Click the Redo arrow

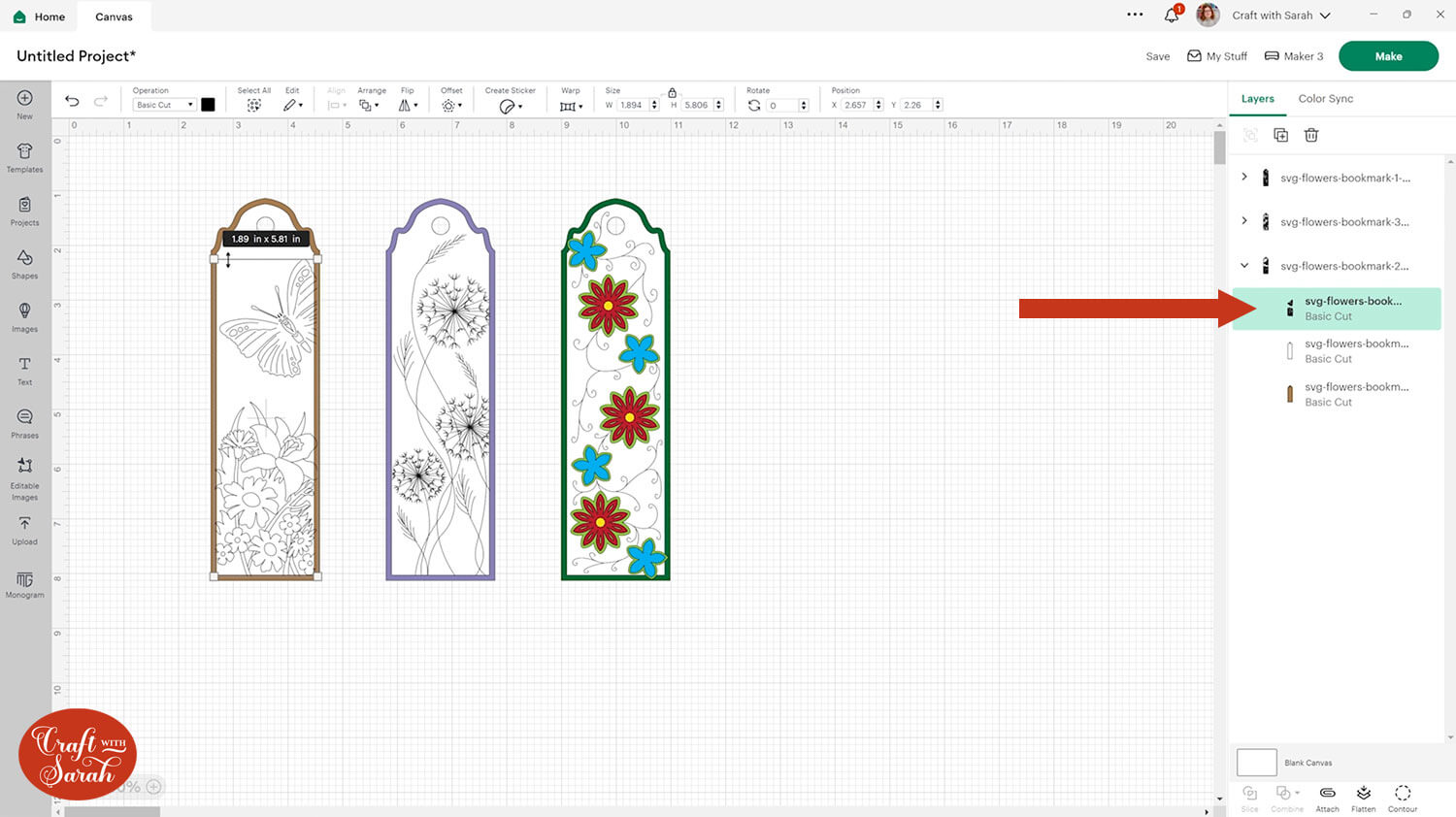pyautogui.click(x=101, y=101)
